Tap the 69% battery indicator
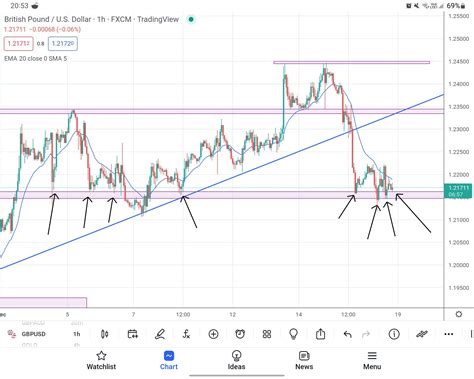Screen dimensions: 474x379 pyautogui.click(x=456, y=6)
